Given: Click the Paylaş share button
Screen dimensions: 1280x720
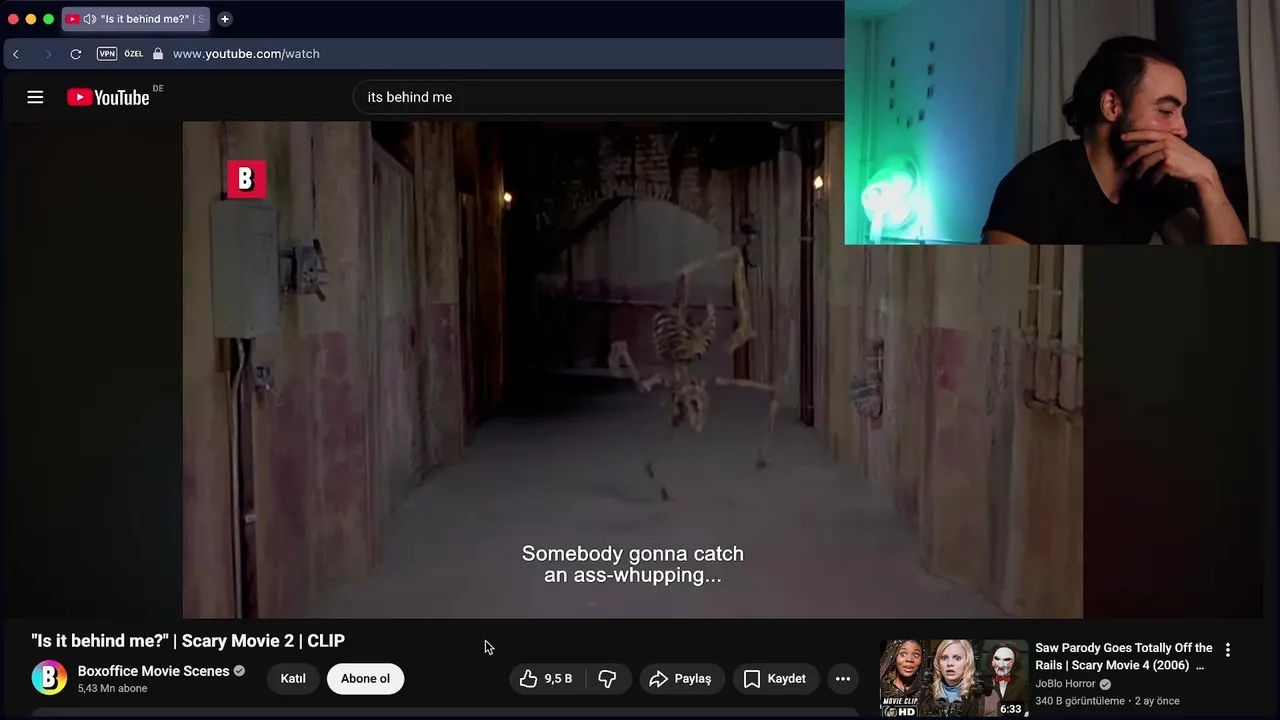Looking at the screenshot, I should 681,679.
